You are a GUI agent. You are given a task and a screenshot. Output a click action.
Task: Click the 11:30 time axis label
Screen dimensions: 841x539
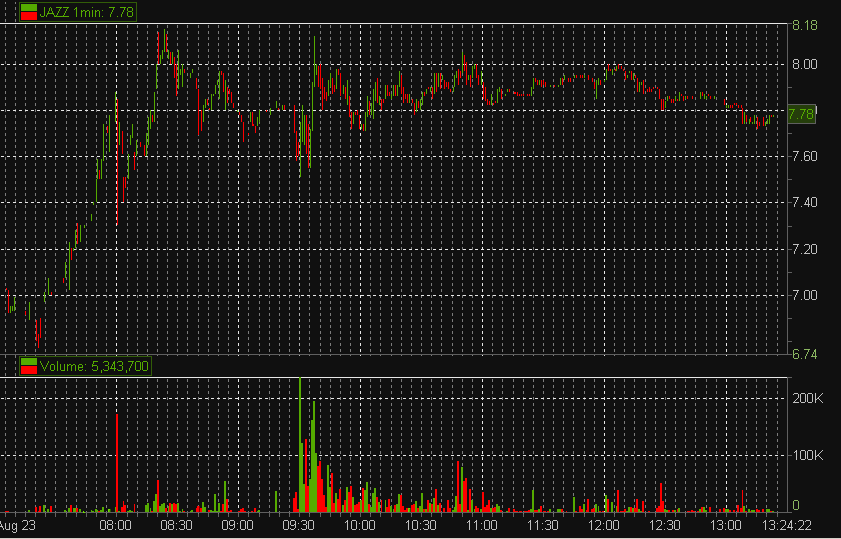[543, 525]
